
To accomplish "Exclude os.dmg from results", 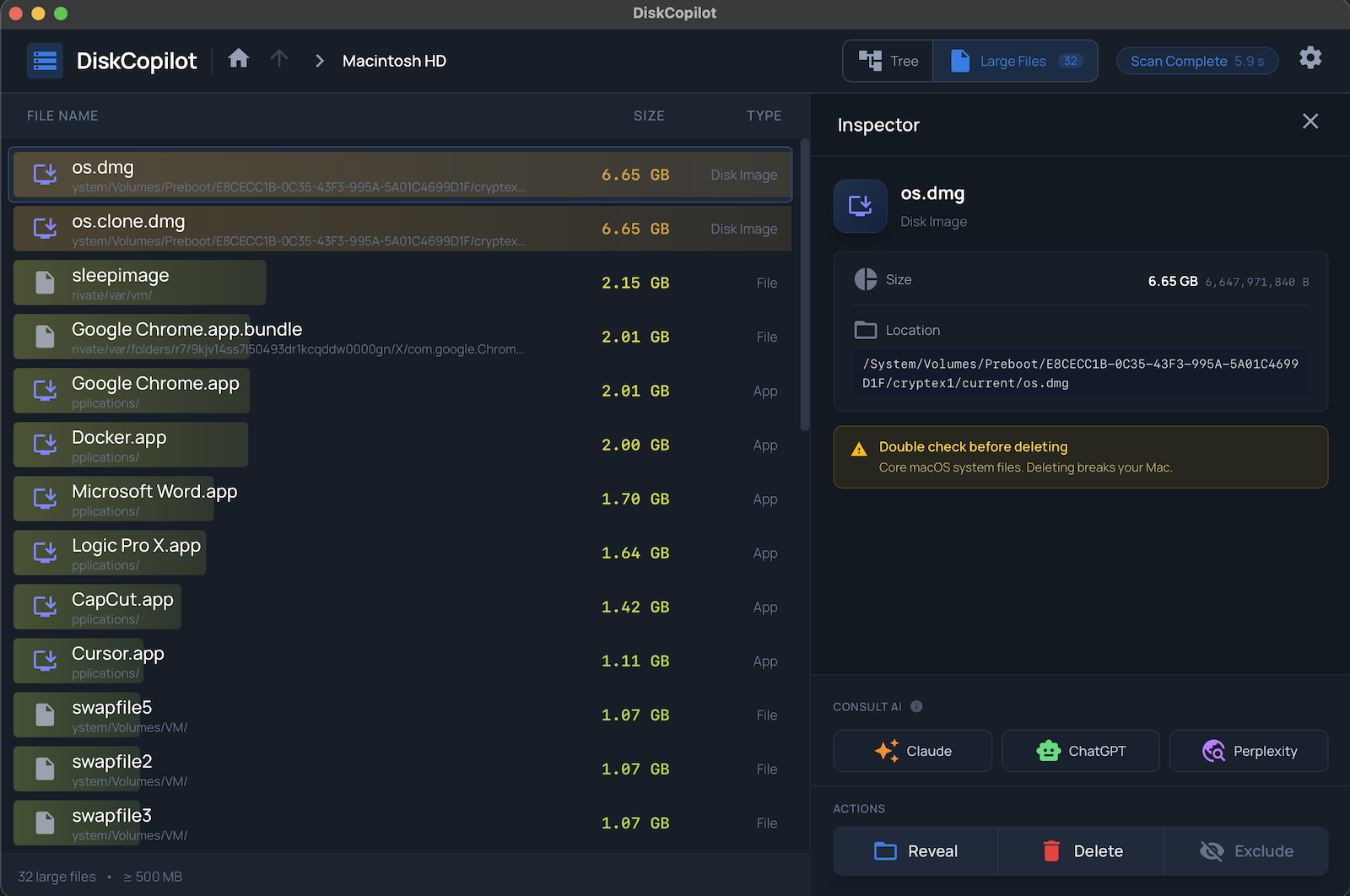I will pos(1246,850).
